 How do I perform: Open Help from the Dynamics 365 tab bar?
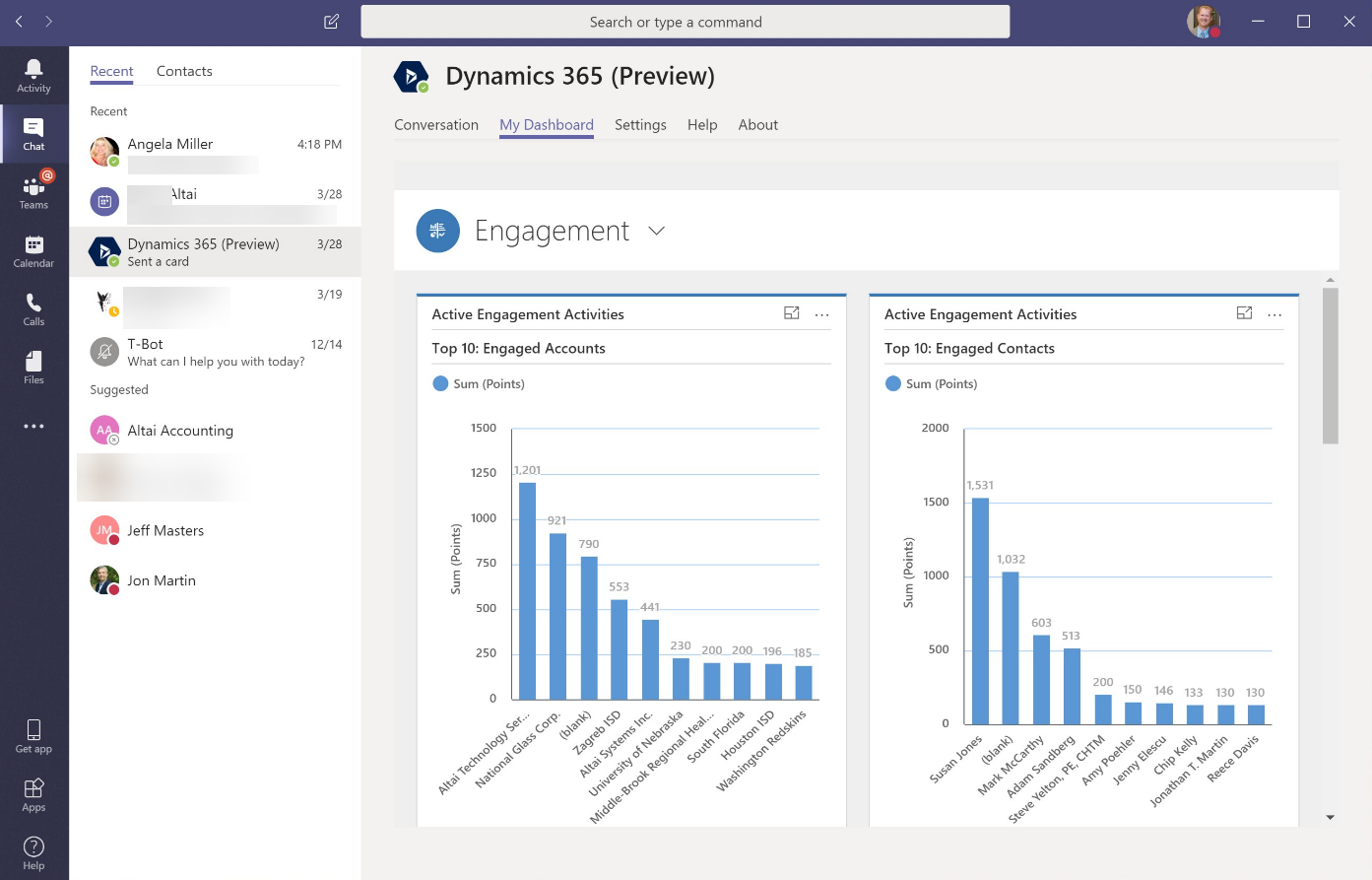702,125
